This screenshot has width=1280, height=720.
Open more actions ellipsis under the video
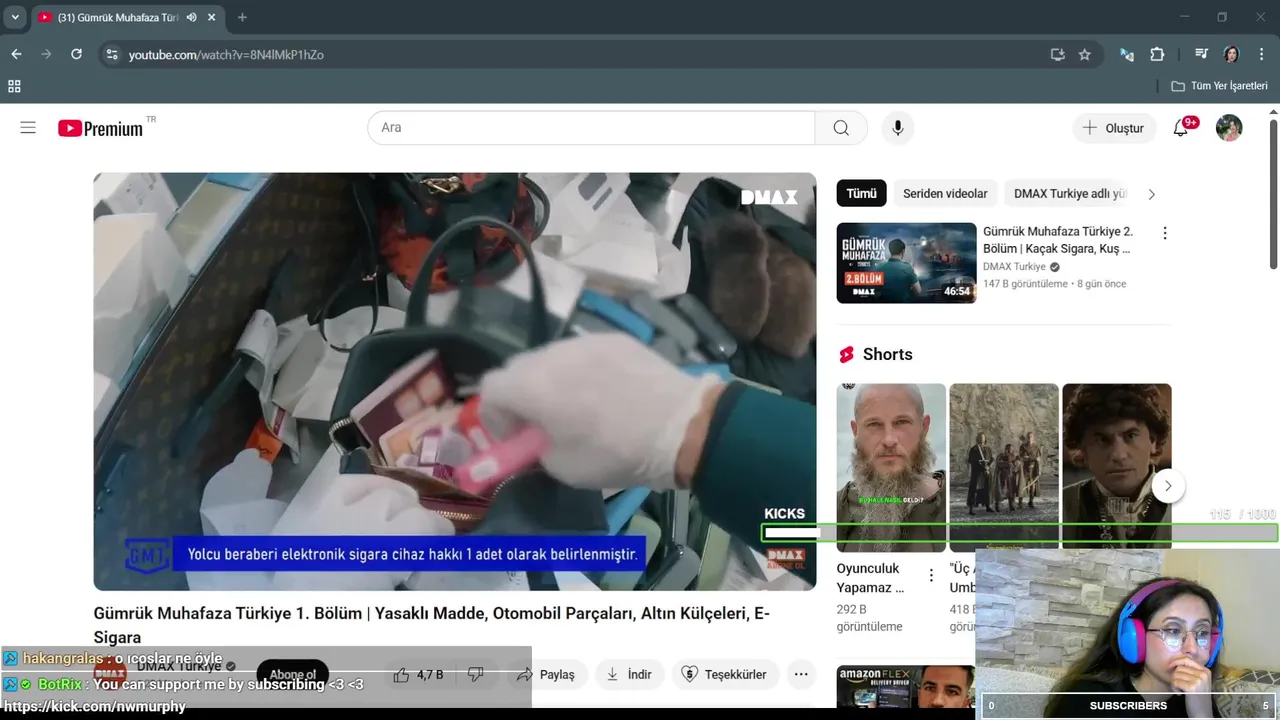pyautogui.click(x=801, y=675)
